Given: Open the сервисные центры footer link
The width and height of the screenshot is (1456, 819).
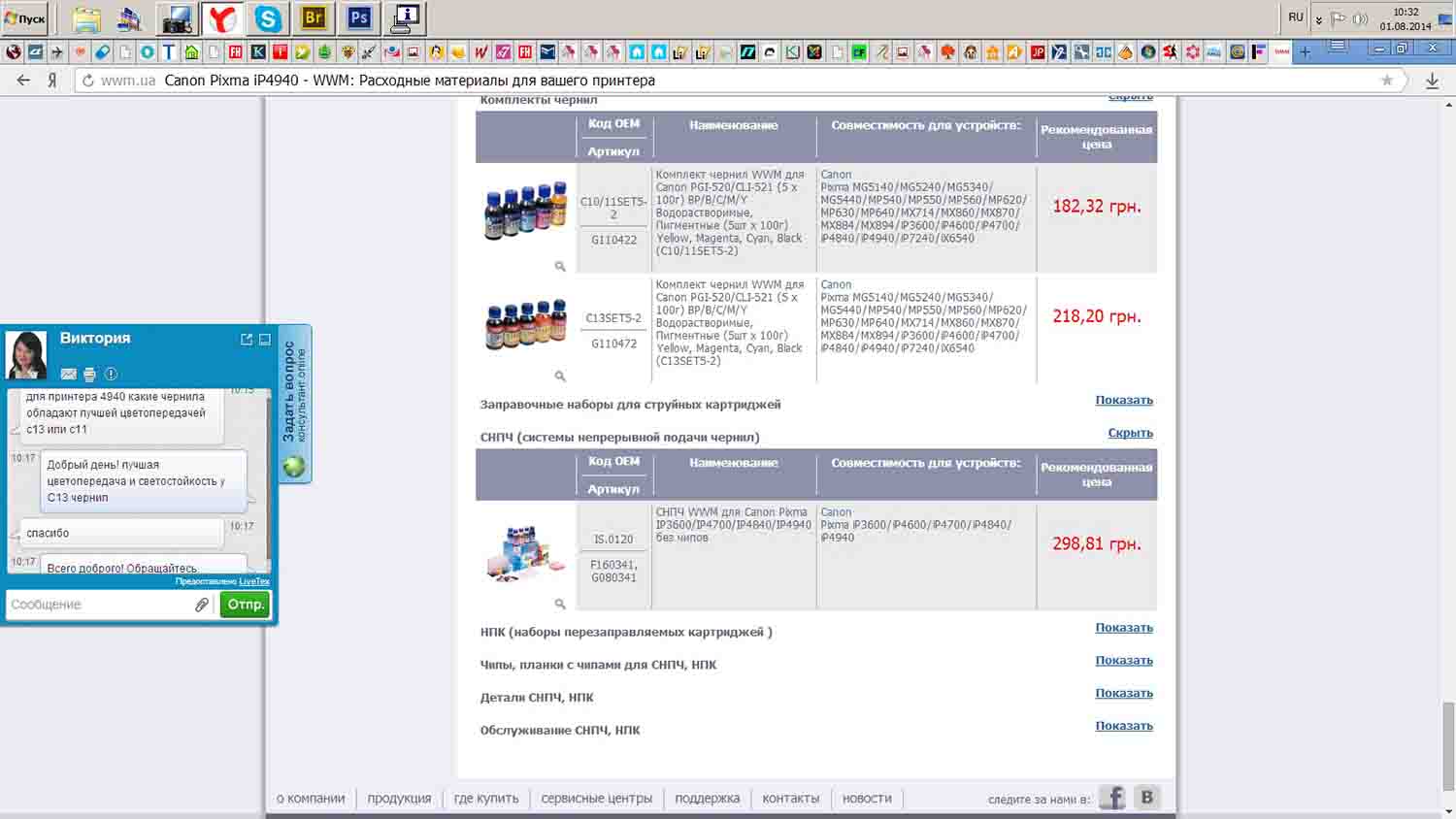Looking at the screenshot, I should click(597, 799).
